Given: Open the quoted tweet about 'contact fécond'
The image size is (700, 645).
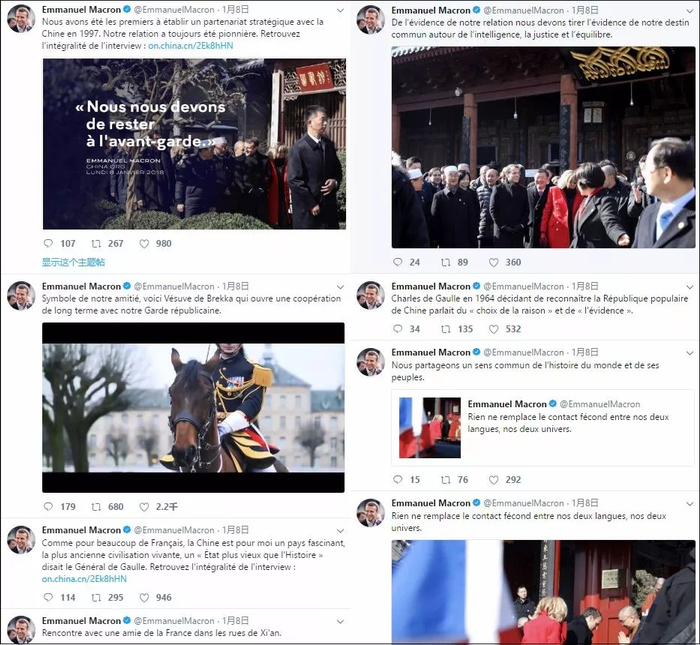Looking at the screenshot, I should click(543, 428).
